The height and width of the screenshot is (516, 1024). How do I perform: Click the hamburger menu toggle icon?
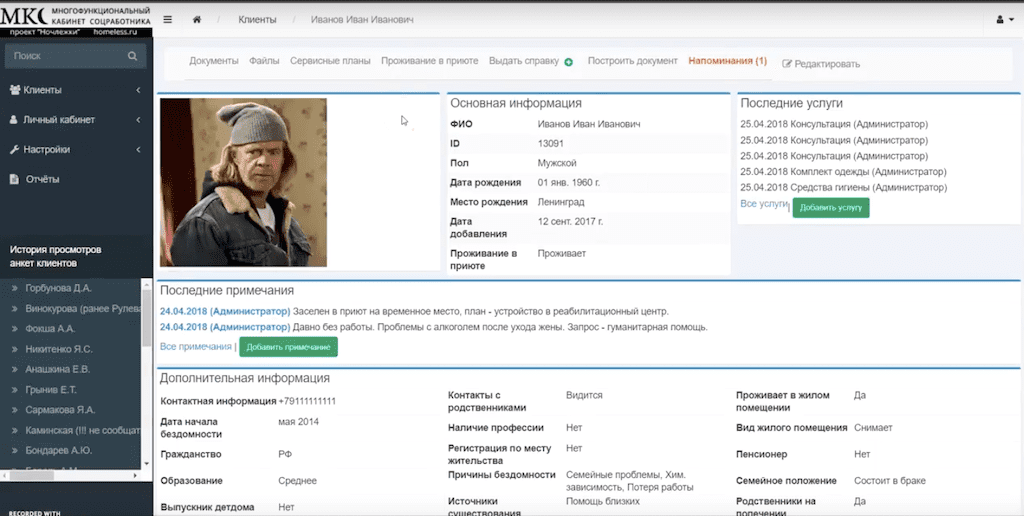click(x=167, y=20)
